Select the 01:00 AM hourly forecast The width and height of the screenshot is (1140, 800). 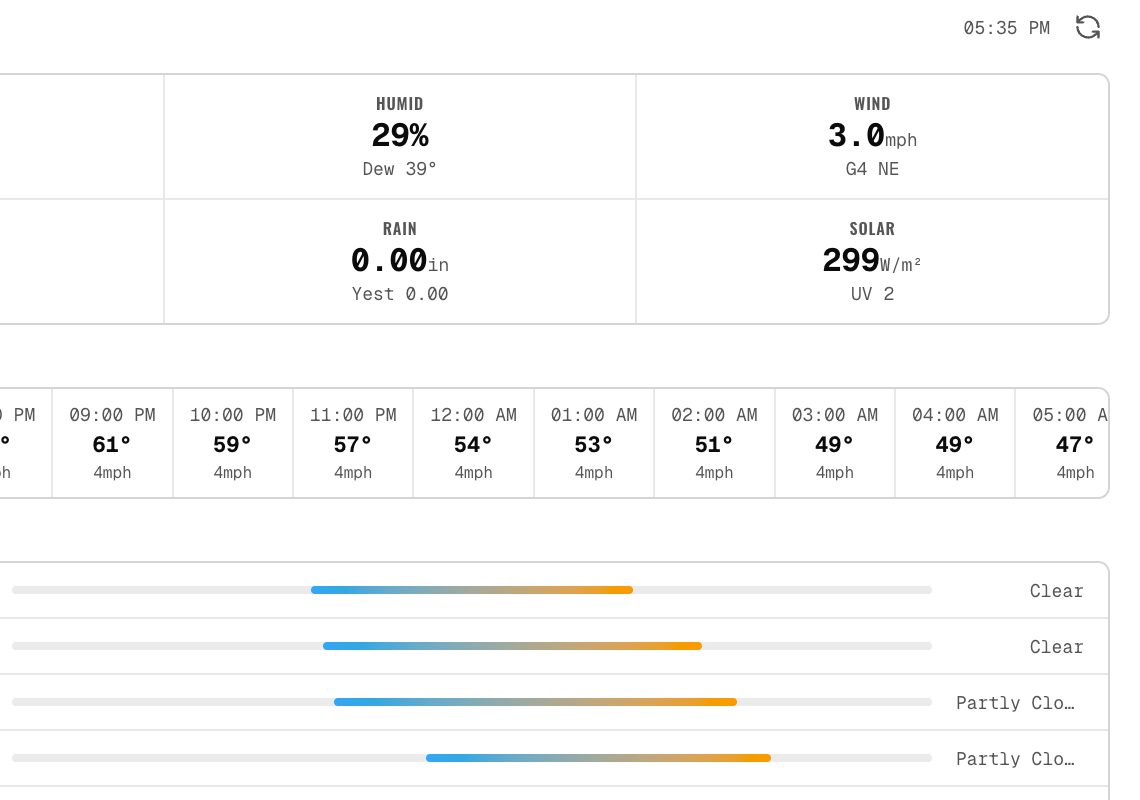coord(594,443)
